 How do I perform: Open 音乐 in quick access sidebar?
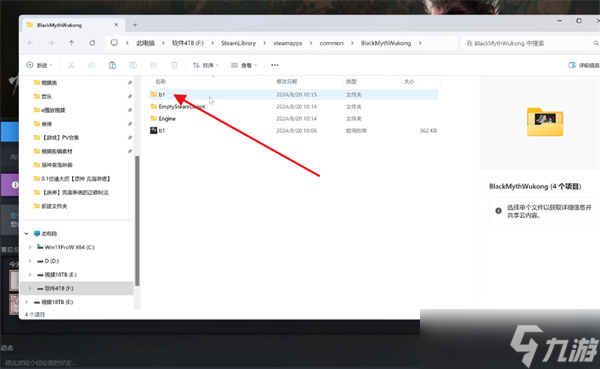pos(46,96)
